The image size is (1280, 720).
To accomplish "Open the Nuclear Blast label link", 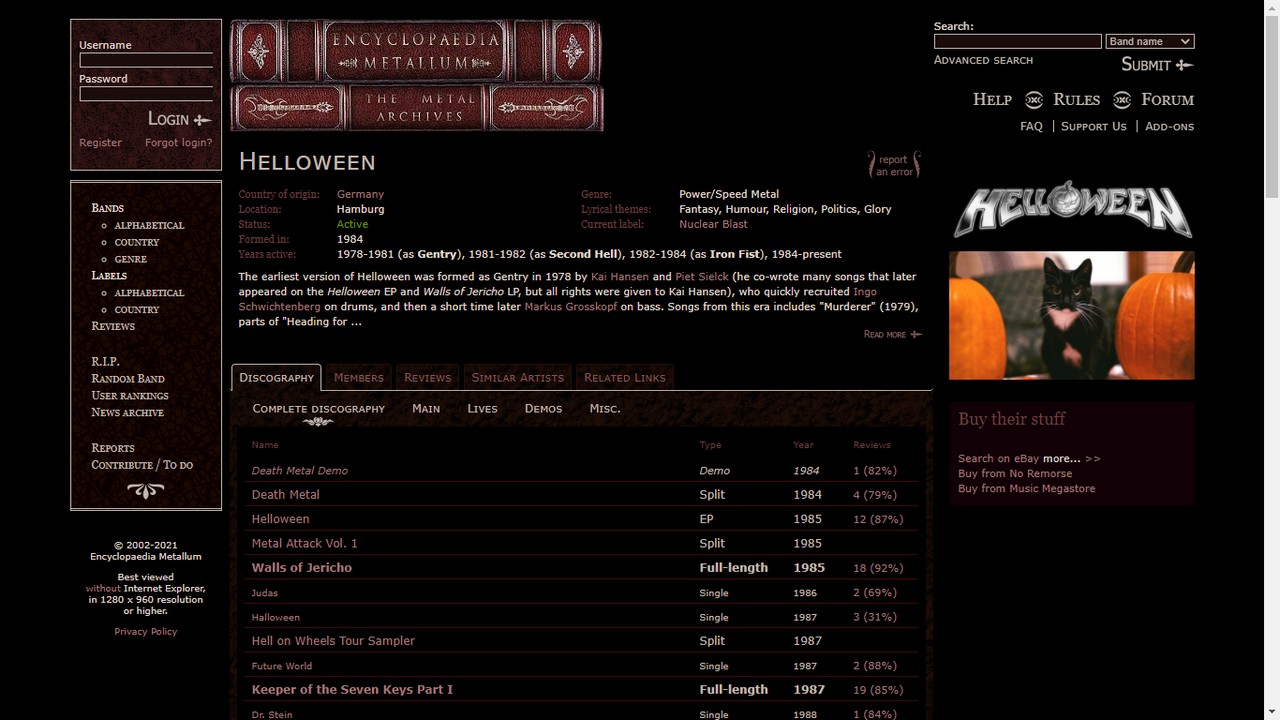I will coord(713,224).
